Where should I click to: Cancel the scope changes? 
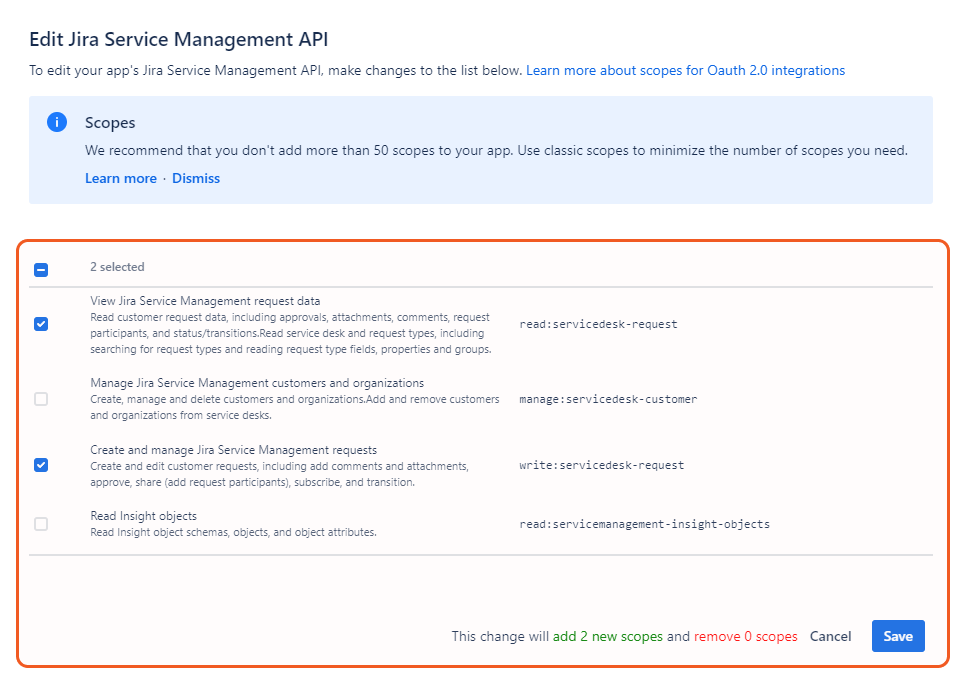(x=830, y=636)
